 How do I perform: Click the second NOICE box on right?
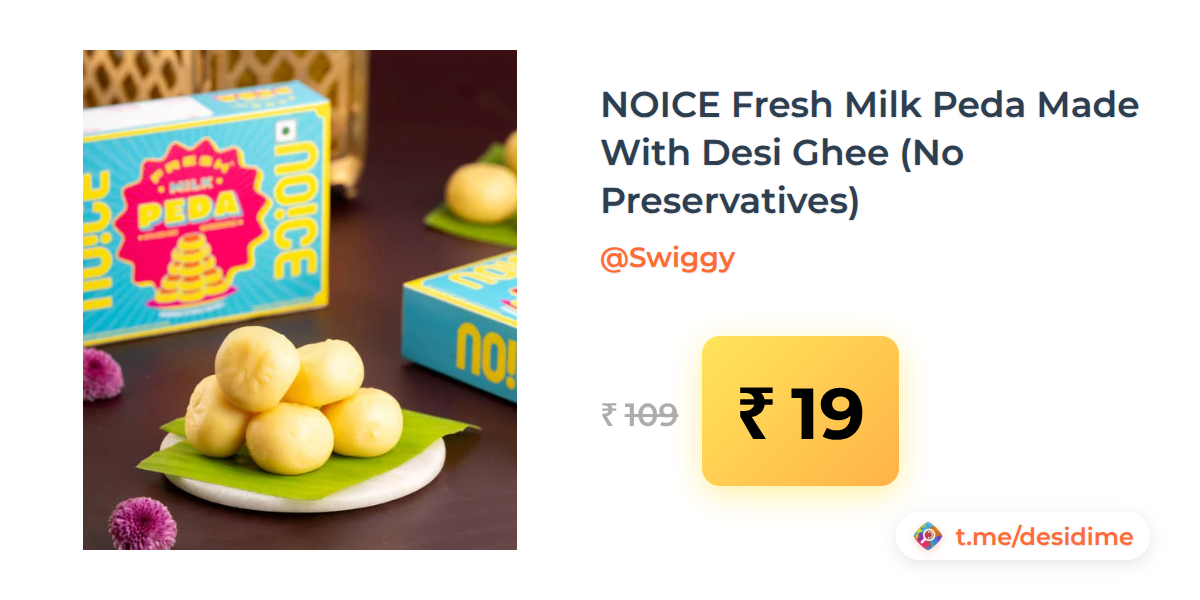tap(460, 325)
